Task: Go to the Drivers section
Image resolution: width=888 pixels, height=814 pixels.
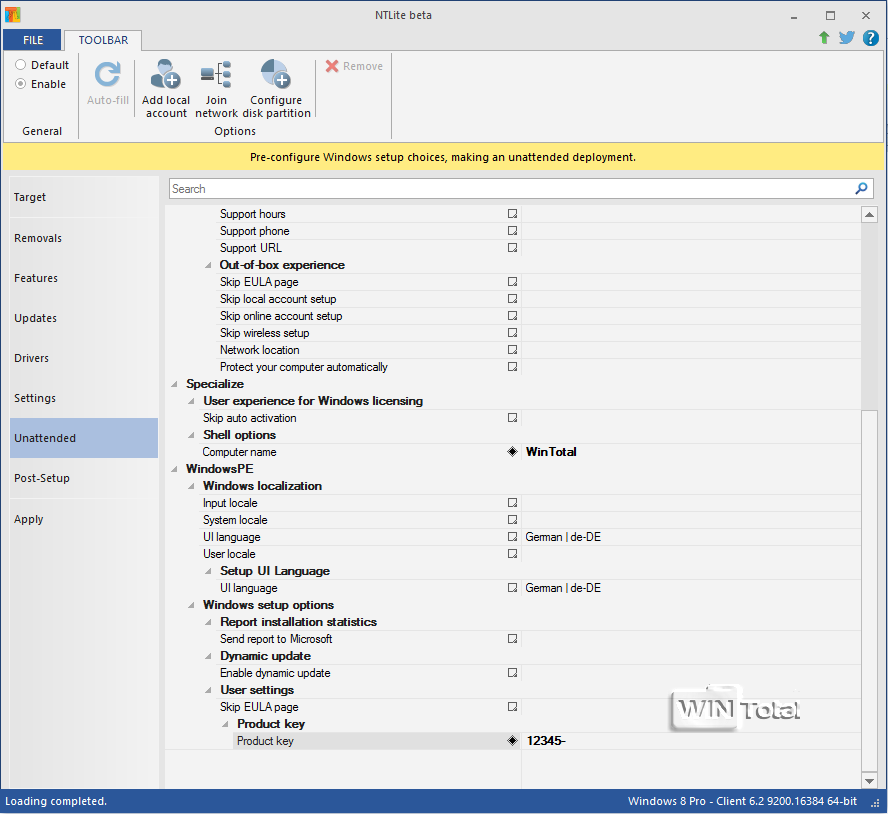Action: pos(32,358)
